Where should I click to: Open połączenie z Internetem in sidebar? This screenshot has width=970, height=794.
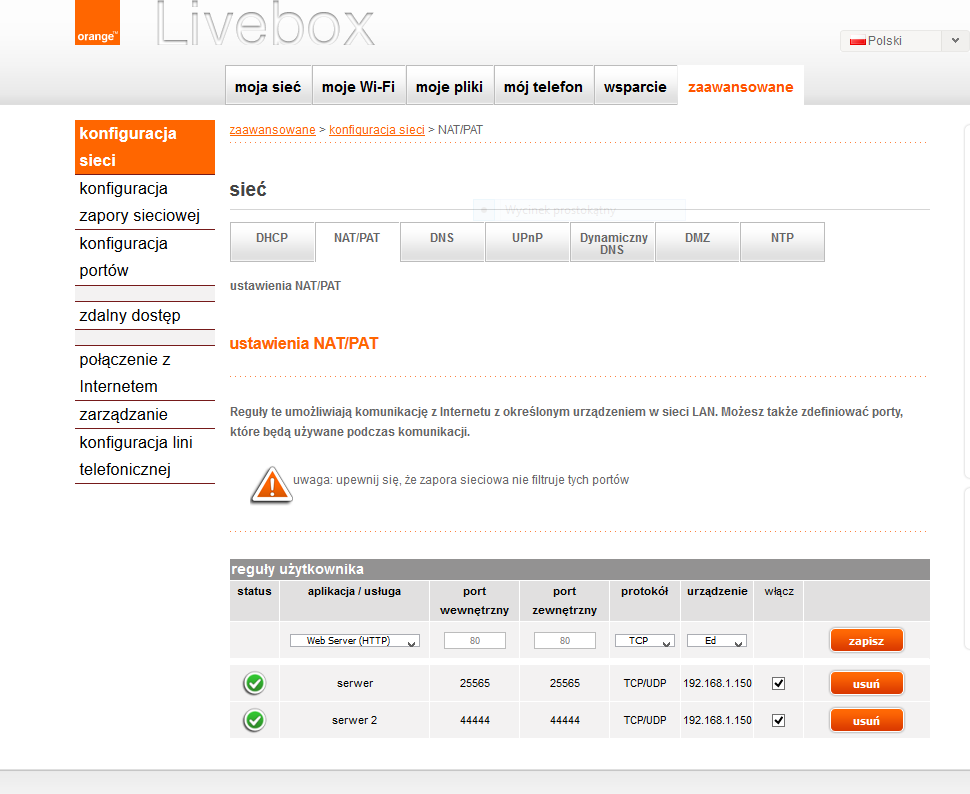click(x=145, y=373)
